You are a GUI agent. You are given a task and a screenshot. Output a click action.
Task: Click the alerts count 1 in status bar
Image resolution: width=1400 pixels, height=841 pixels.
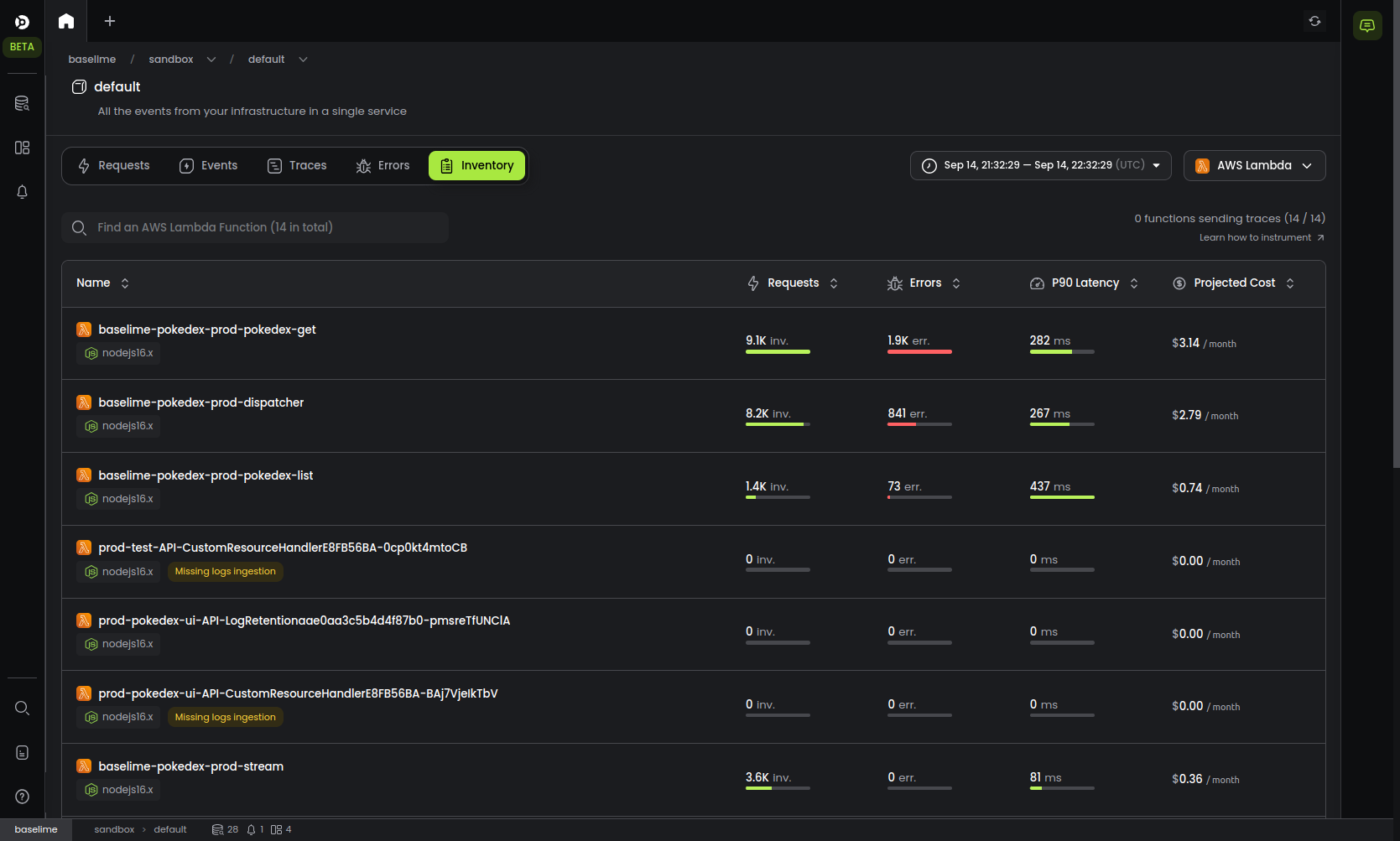[x=256, y=829]
